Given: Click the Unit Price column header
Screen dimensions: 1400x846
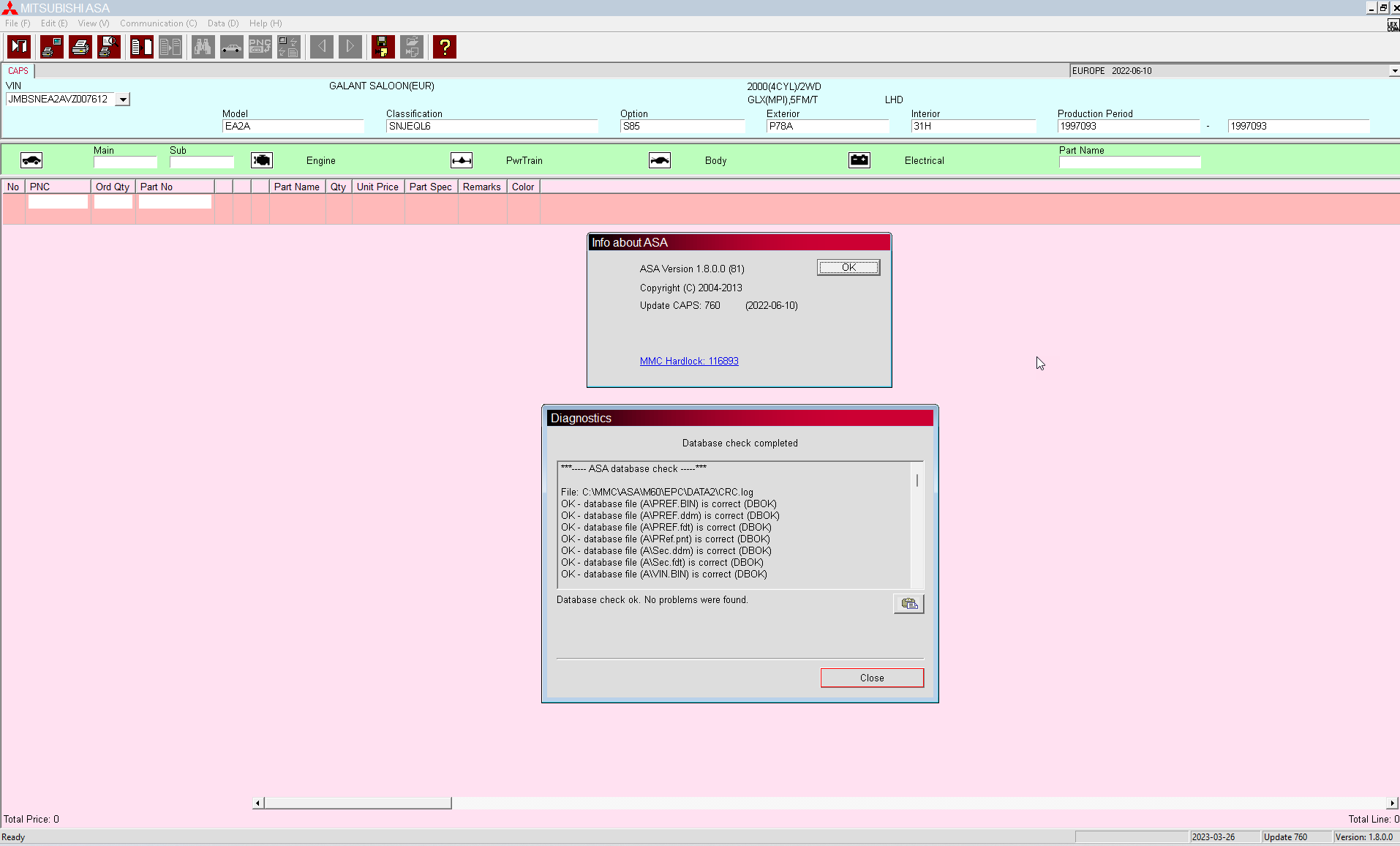Looking at the screenshot, I should coord(377,187).
